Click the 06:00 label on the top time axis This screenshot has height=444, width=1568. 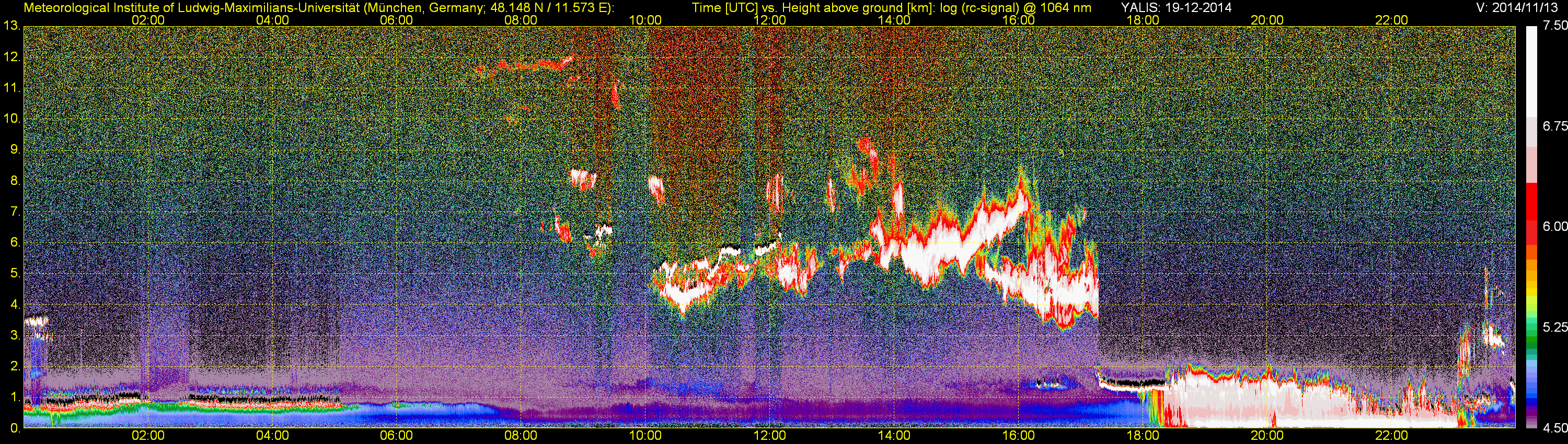pyautogui.click(x=396, y=20)
